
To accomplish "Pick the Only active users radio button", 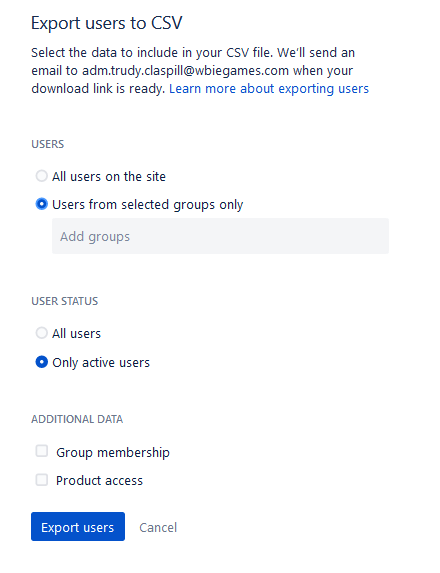I will click(x=42, y=362).
